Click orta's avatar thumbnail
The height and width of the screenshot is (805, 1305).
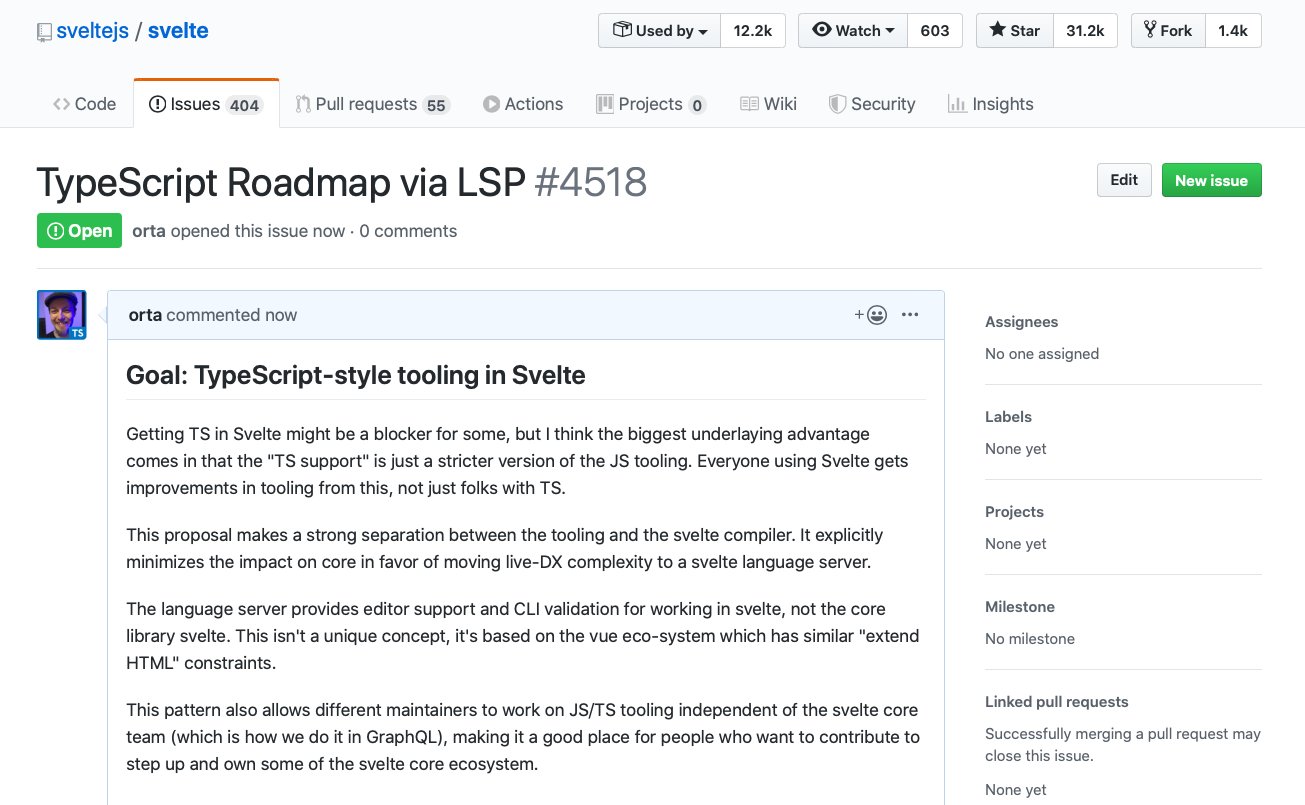tap(61, 314)
